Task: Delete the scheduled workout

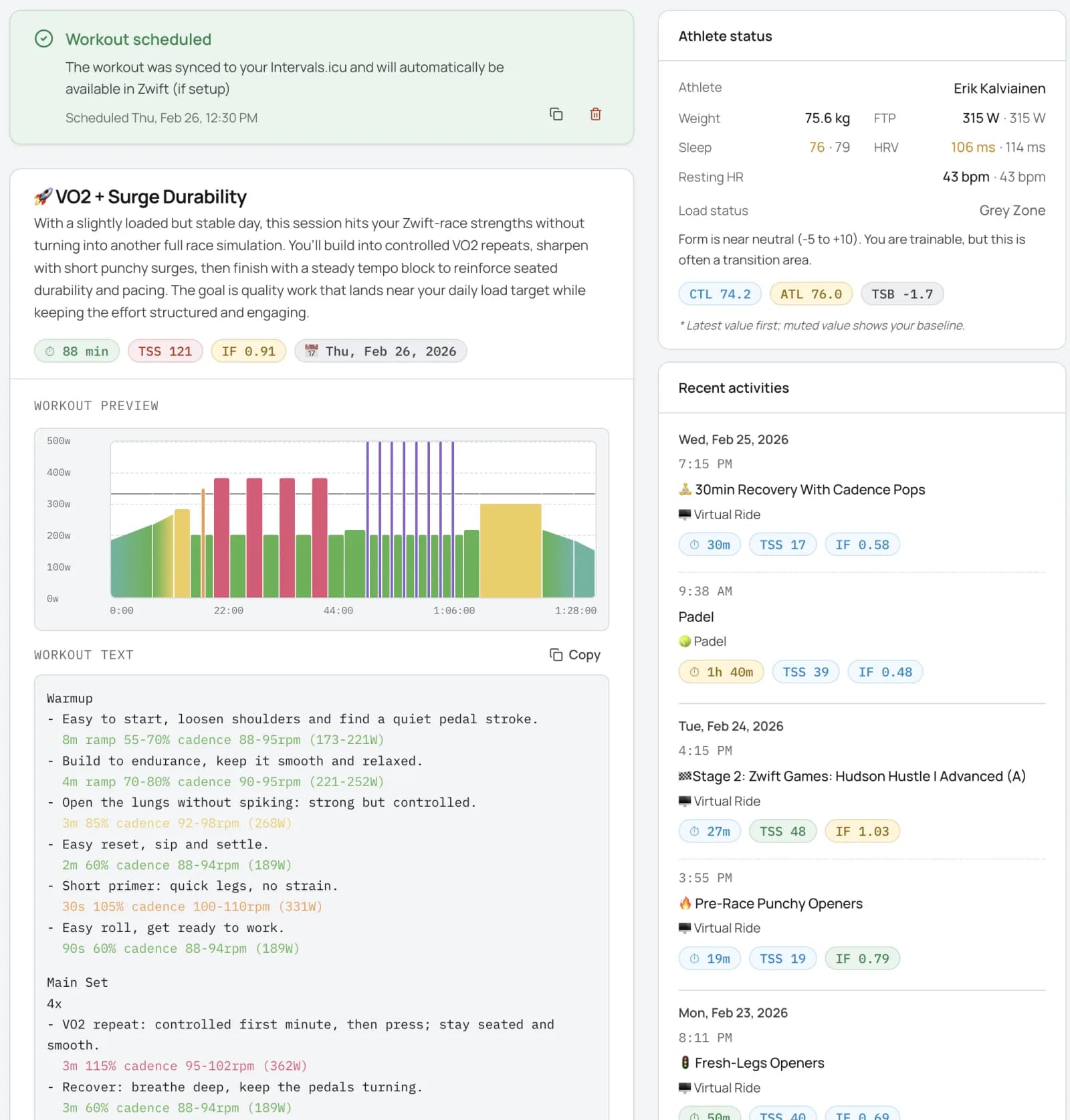Action: pyautogui.click(x=595, y=114)
